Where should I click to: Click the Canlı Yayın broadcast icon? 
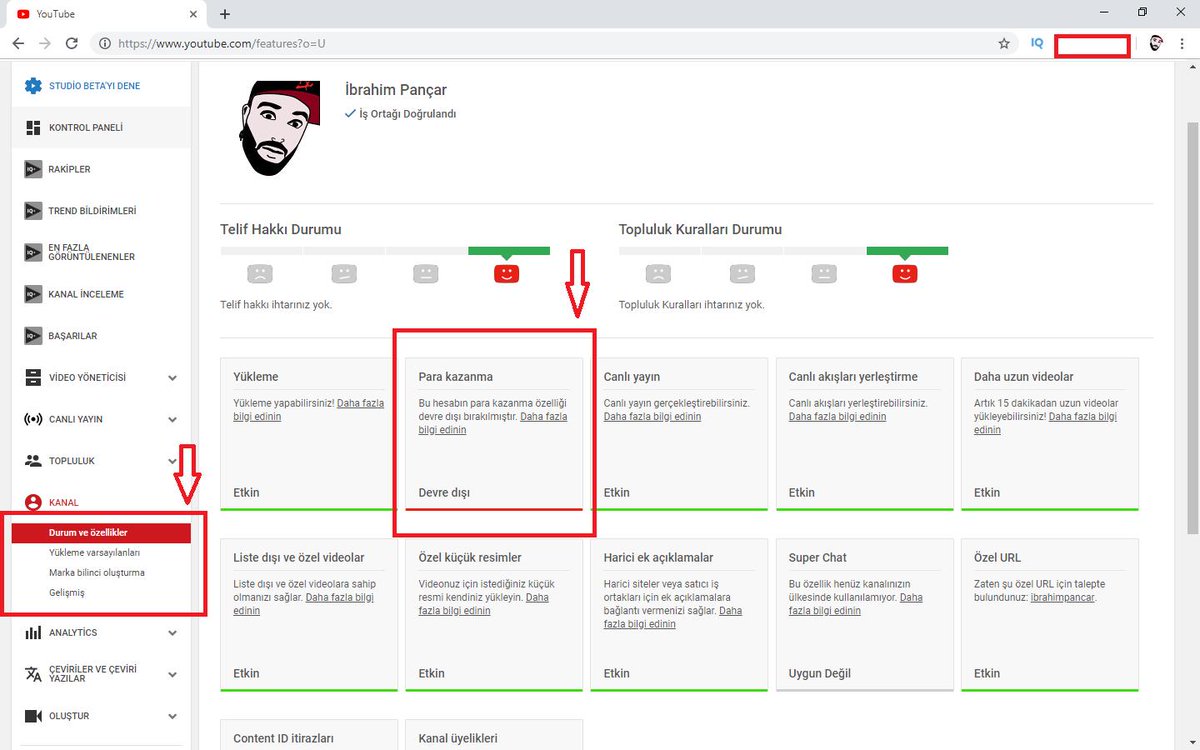point(33,419)
